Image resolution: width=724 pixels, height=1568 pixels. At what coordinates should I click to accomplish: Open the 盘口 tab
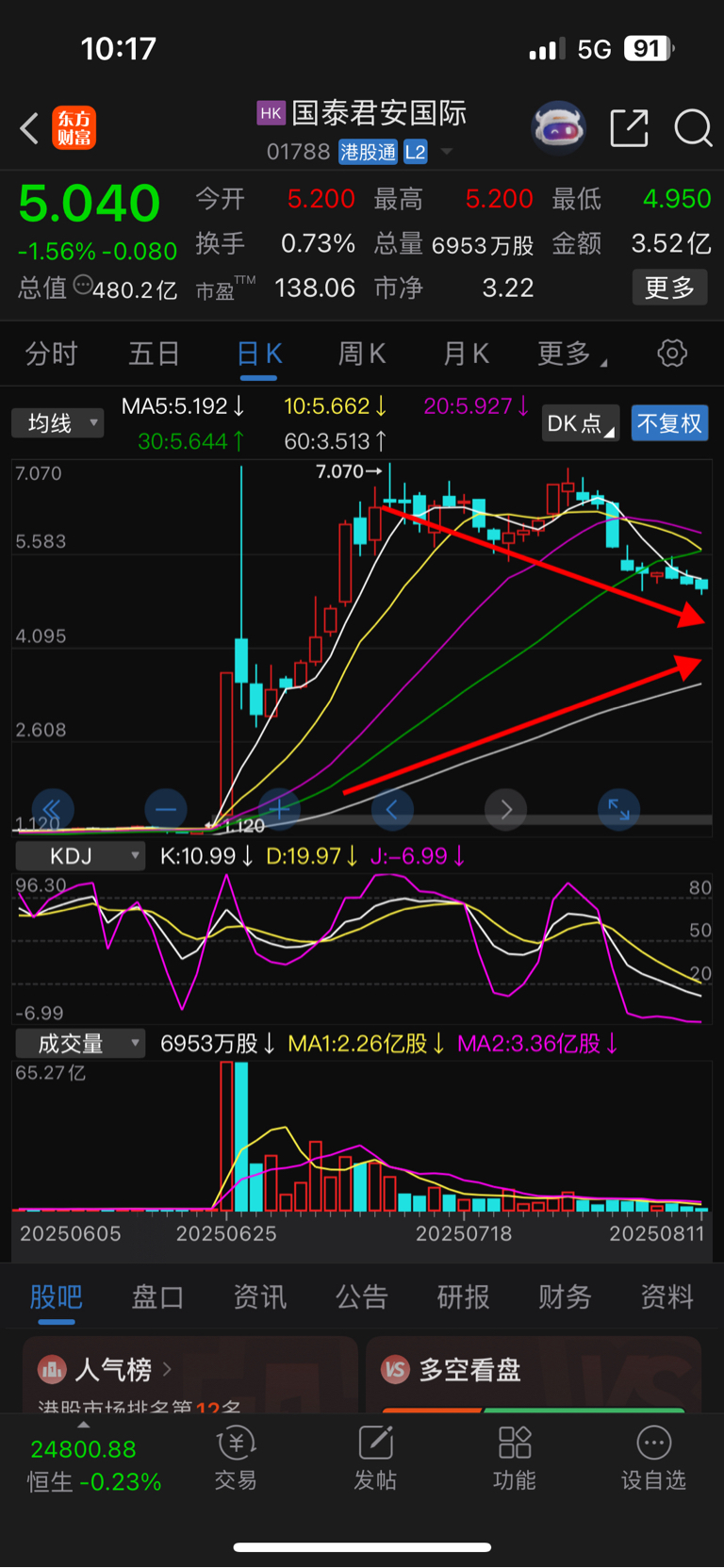click(157, 1297)
